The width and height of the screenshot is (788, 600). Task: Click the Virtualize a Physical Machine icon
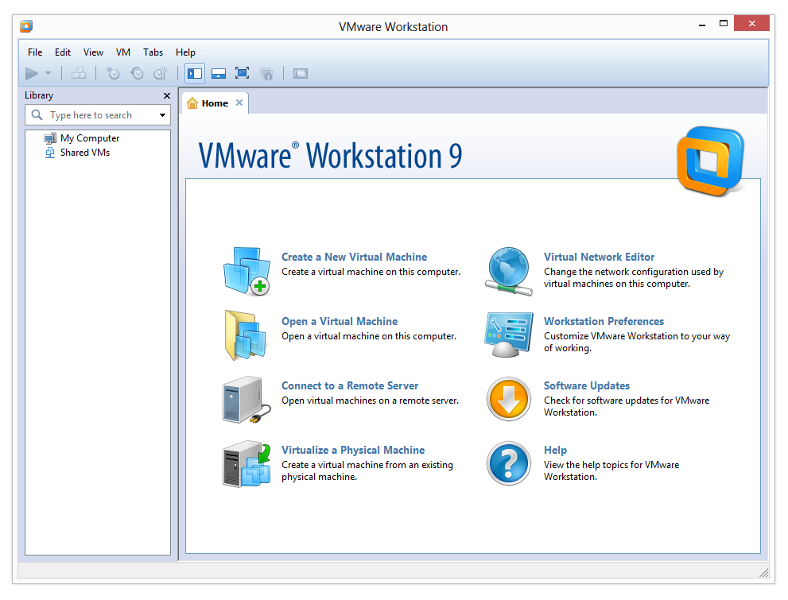(247, 464)
